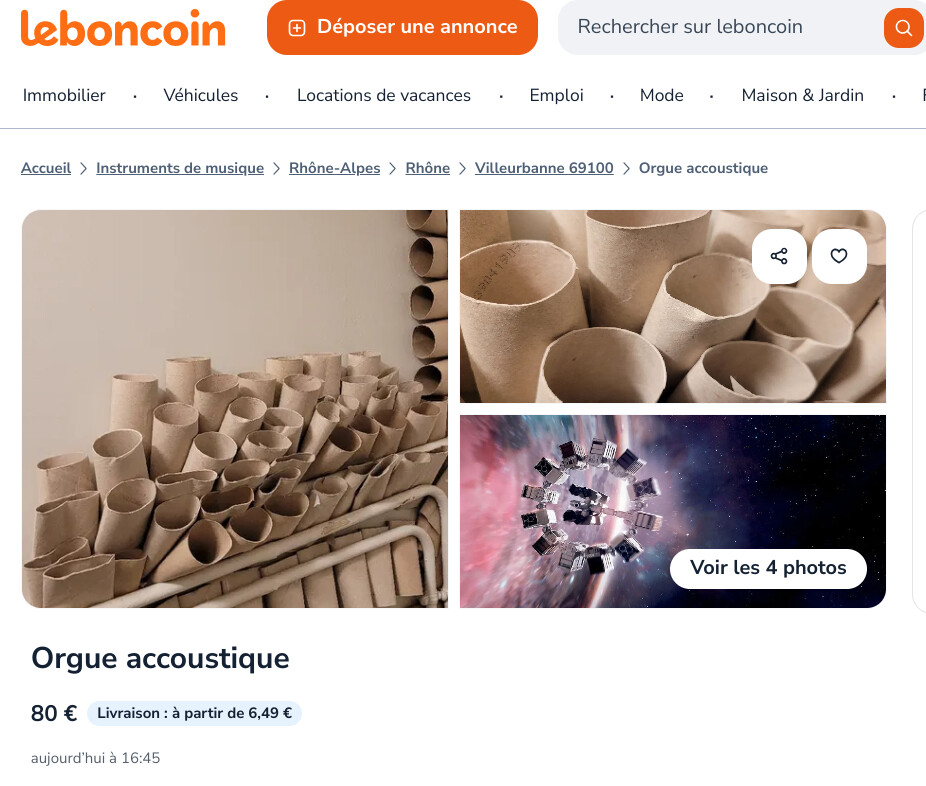Click Déposer une annonce button
The height and width of the screenshot is (786, 926).
tap(402, 27)
